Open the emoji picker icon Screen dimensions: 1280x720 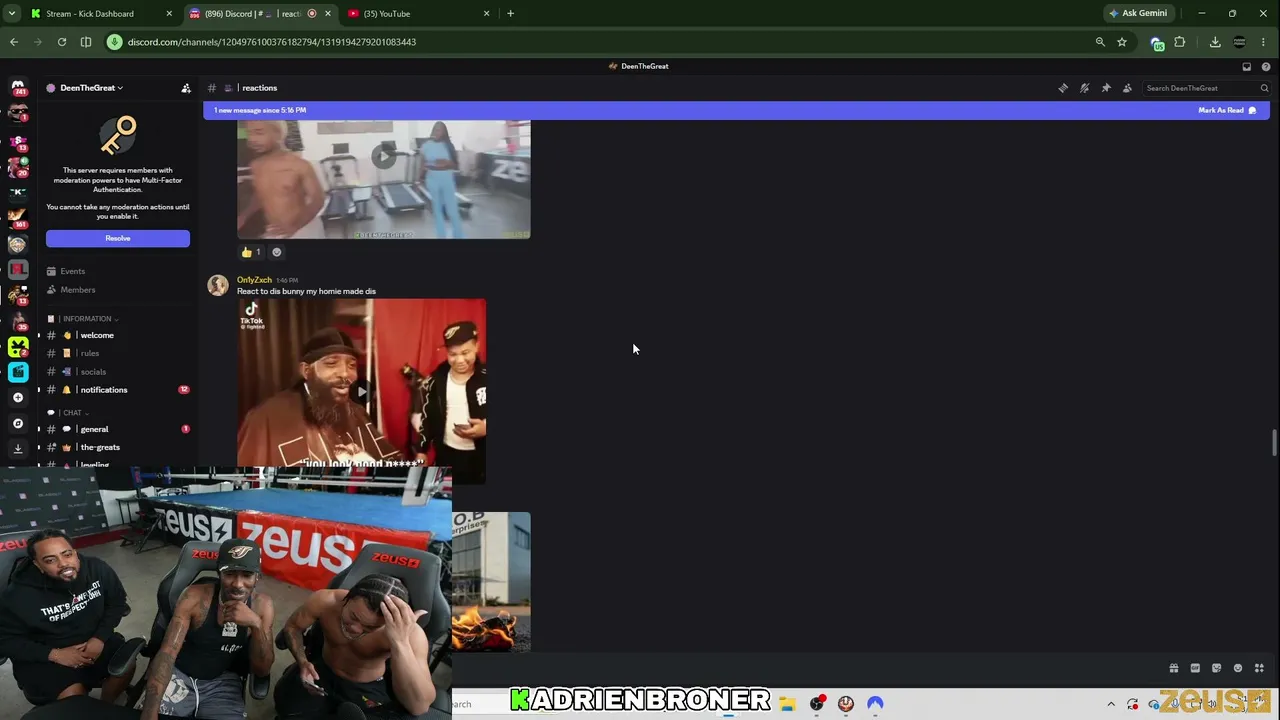pos(1238,668)
